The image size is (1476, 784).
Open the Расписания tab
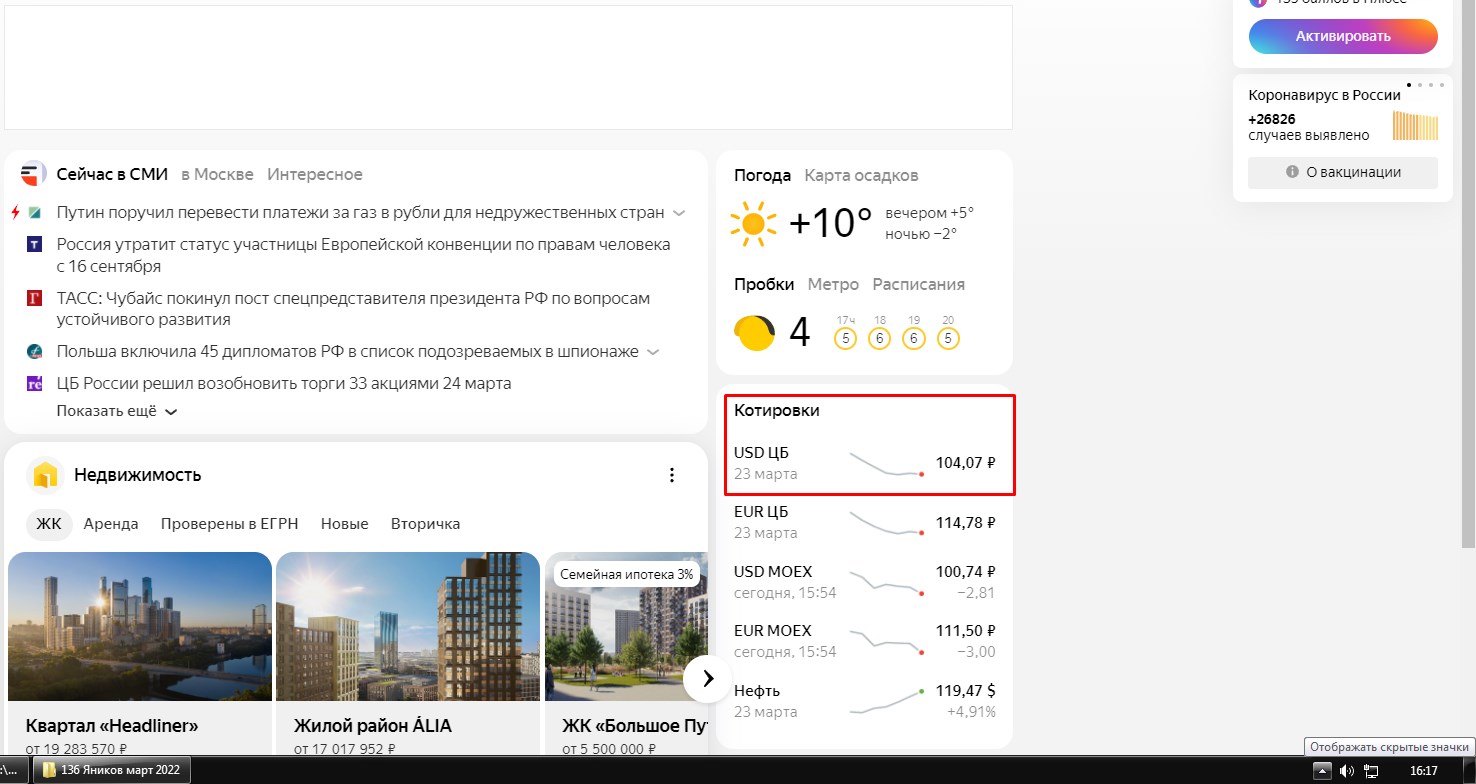point(919,284)
